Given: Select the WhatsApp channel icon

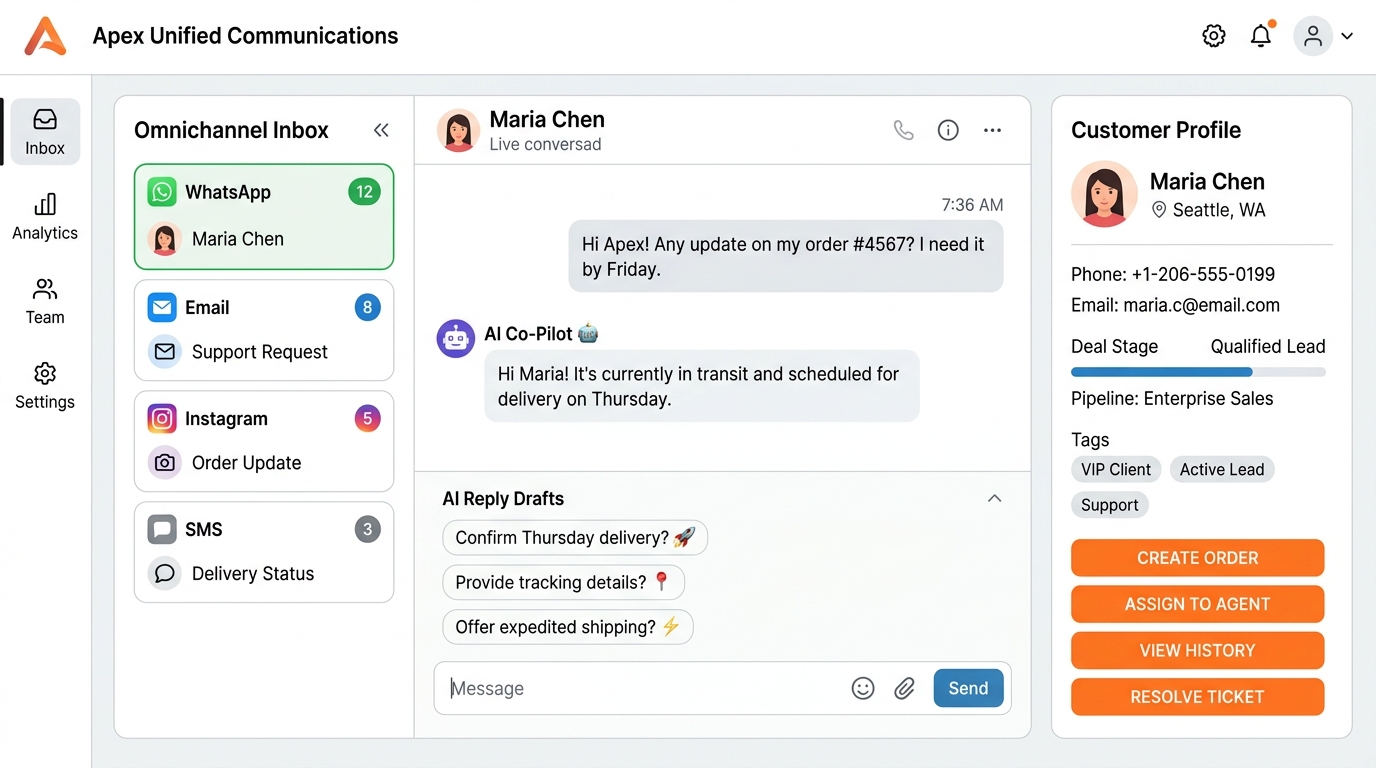Looking at the screenshot, I should coord(162,192).
